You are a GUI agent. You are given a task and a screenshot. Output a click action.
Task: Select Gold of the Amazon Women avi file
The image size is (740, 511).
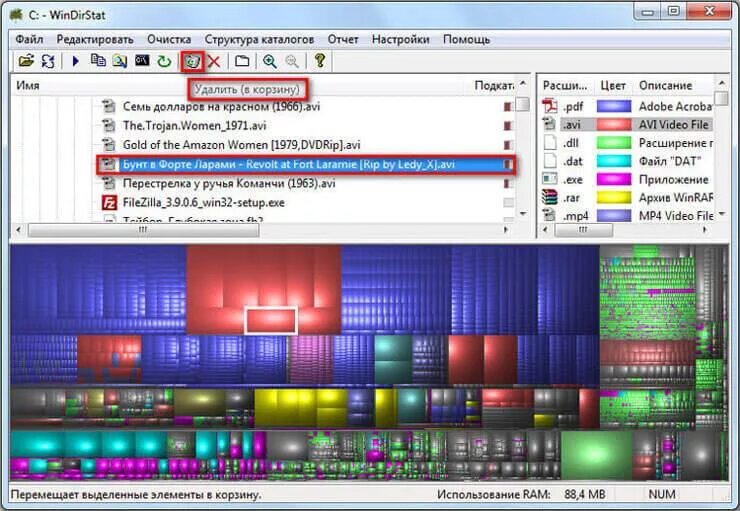pyautogui.click(x=241, y=145)
